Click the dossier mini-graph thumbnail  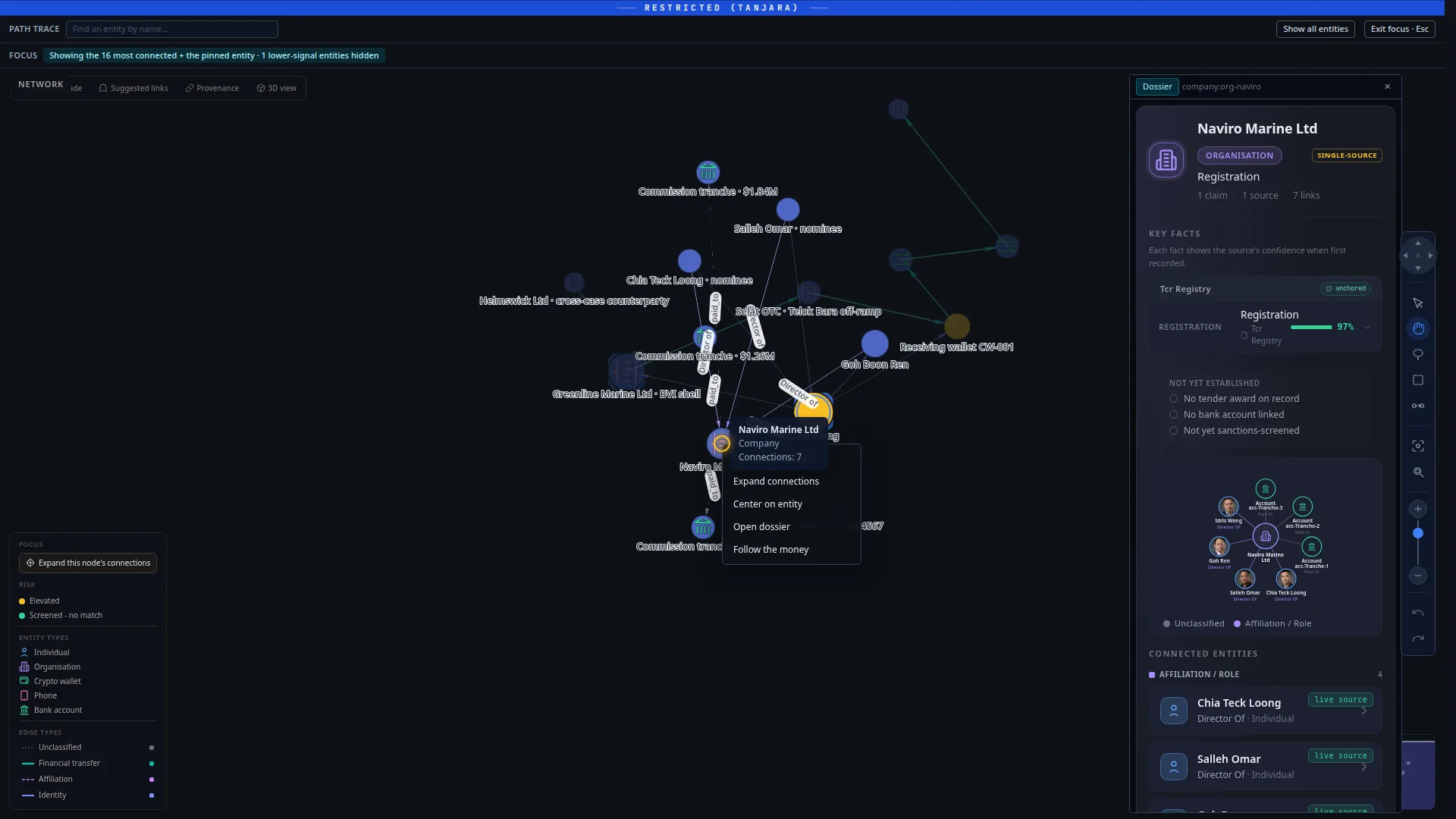1265,541
